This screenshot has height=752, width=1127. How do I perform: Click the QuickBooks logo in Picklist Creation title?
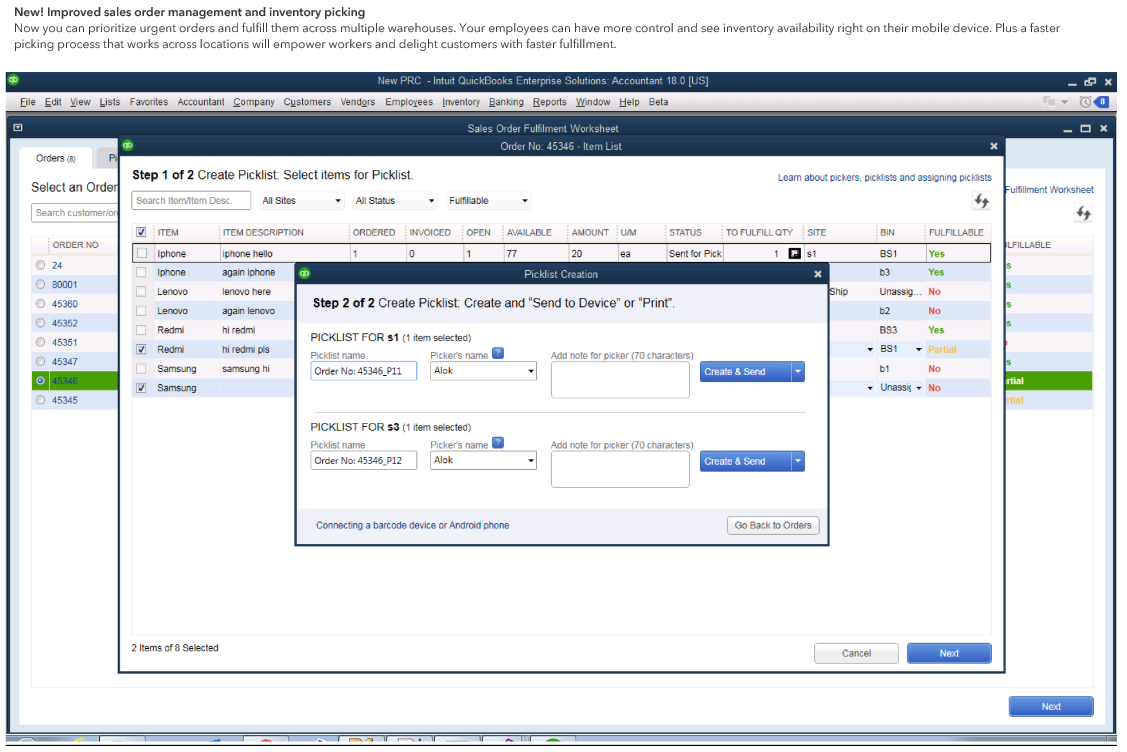click(305, 273)
